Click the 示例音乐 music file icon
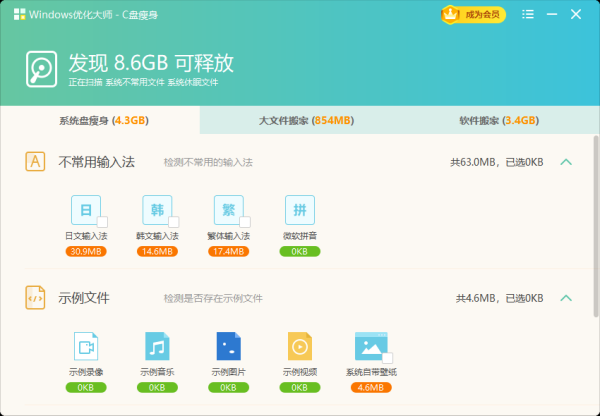600x416 pixels. pos(157,346)
